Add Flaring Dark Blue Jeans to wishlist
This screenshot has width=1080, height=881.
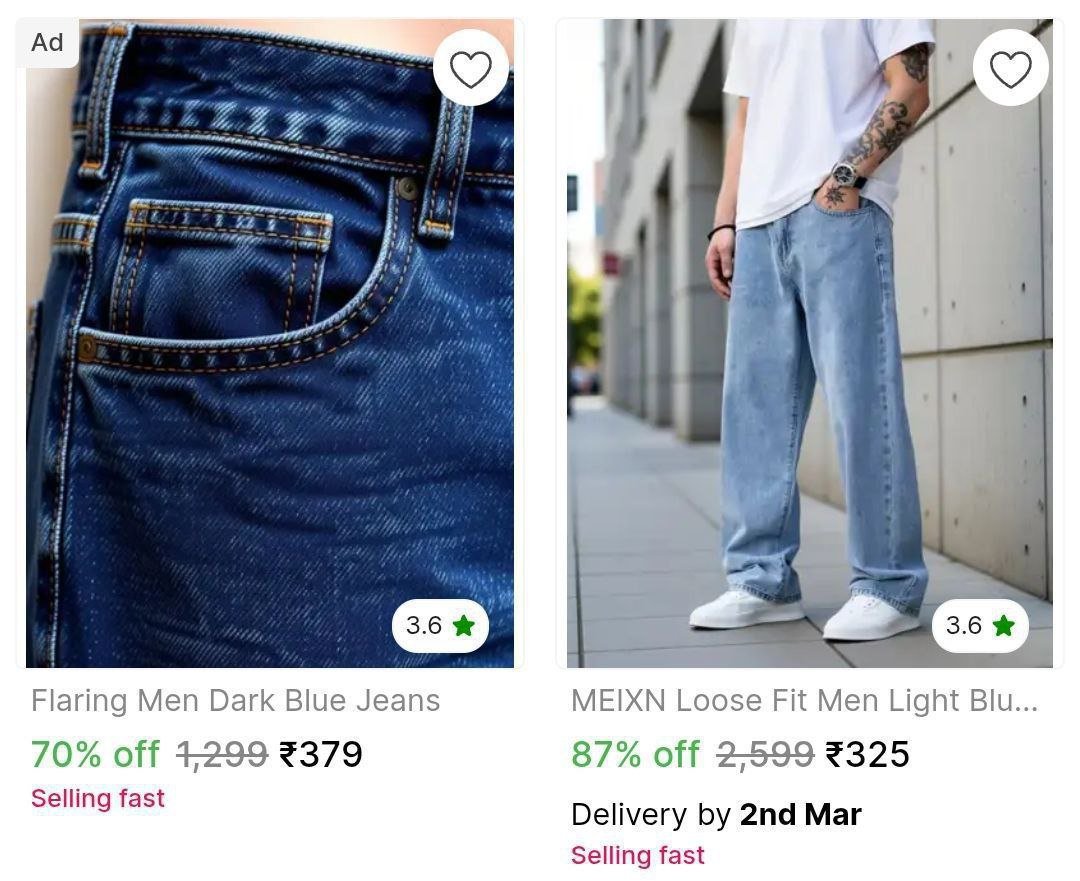(x=471, y=68)
